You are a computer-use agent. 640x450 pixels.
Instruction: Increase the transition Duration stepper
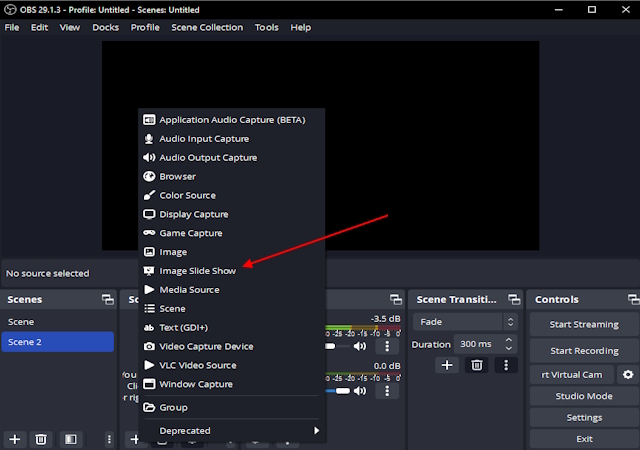(x=509, y=339)
